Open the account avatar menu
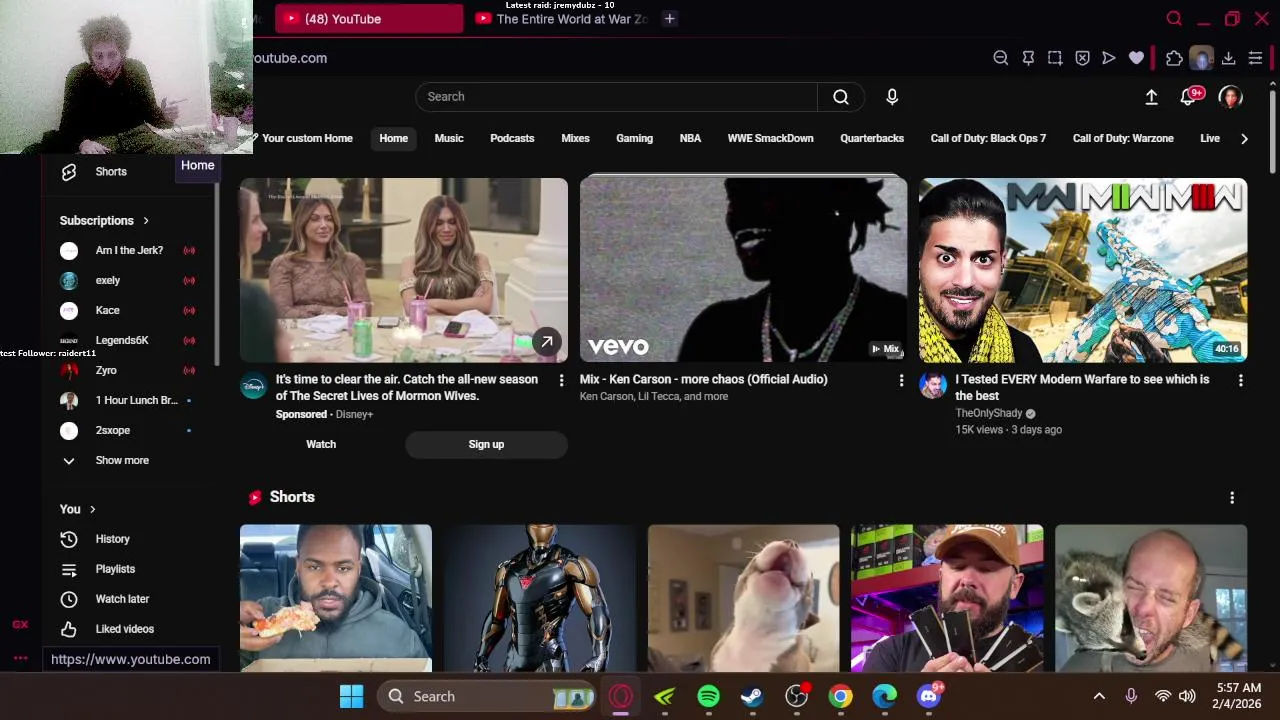The height and width of the screenshot is (720, 1280). [x=1230, y=97]
